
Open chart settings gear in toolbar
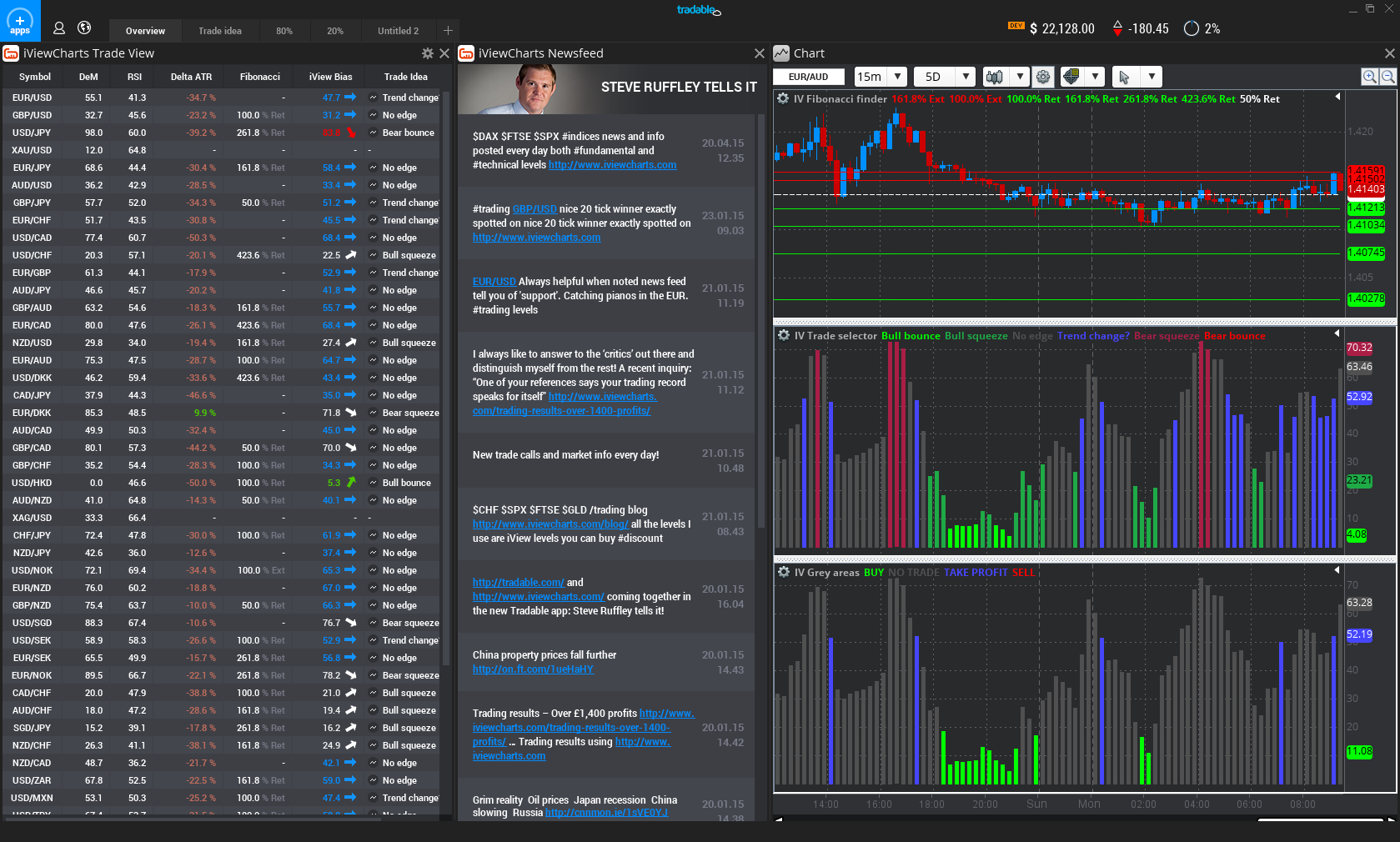[1043, 77]
